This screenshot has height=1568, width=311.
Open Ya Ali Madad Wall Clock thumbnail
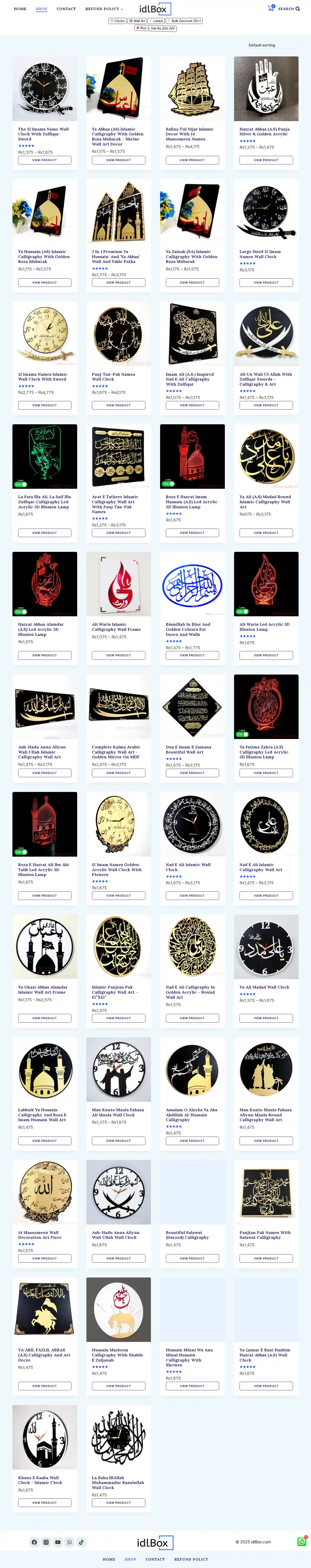click(x=266, y=946)
